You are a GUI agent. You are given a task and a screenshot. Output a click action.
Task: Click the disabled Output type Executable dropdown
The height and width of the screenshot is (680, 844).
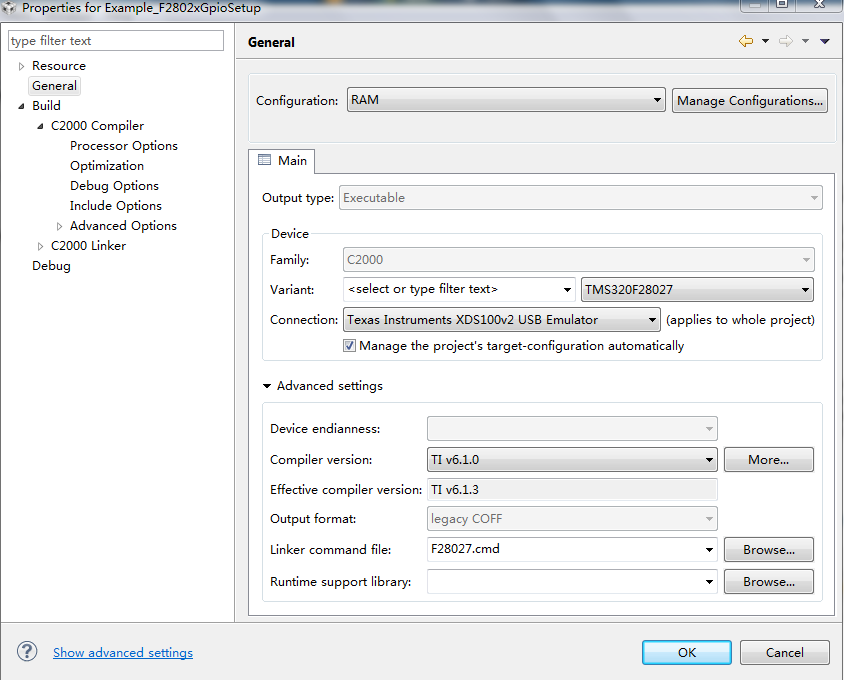coord(580,198)
